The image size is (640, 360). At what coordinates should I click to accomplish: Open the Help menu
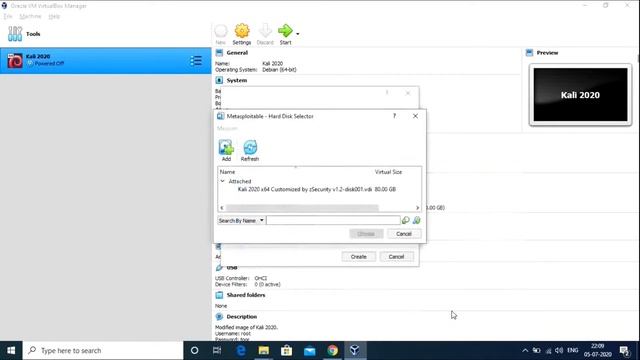(x=54, y=16)
